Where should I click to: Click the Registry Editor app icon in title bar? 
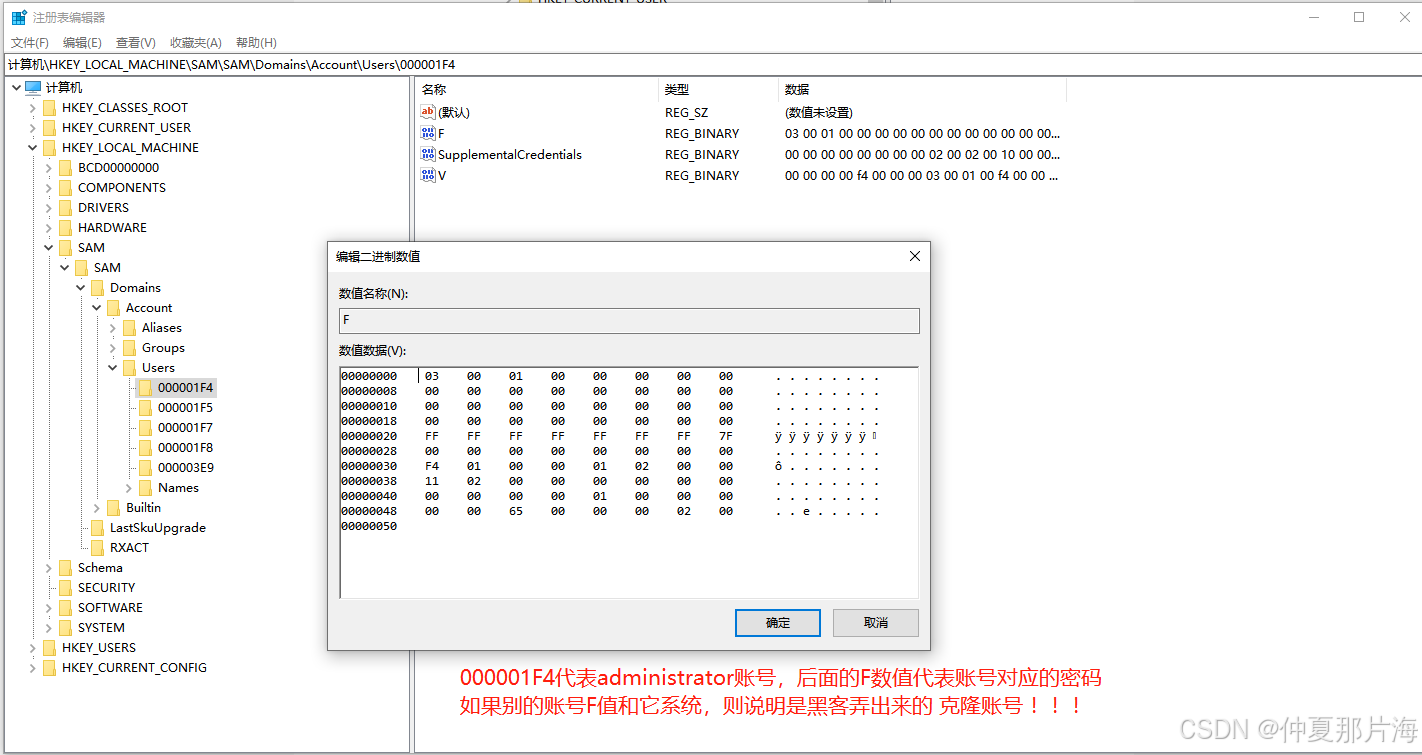(x=19, y=17)
